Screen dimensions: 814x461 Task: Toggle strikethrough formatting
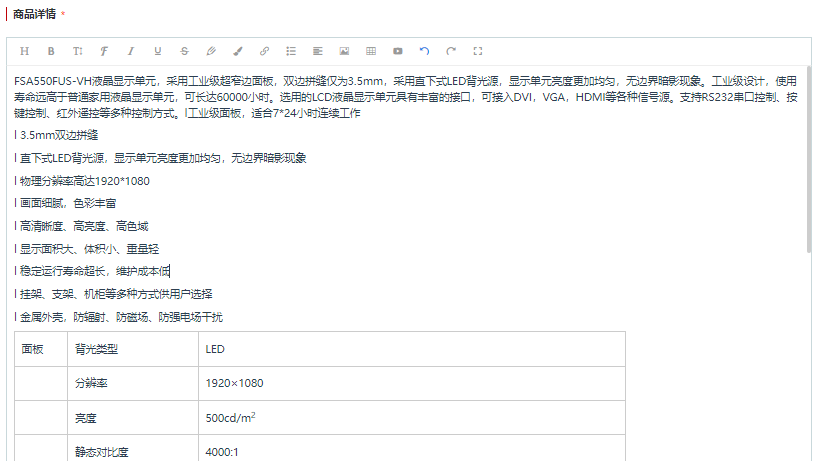click(184, 51)
